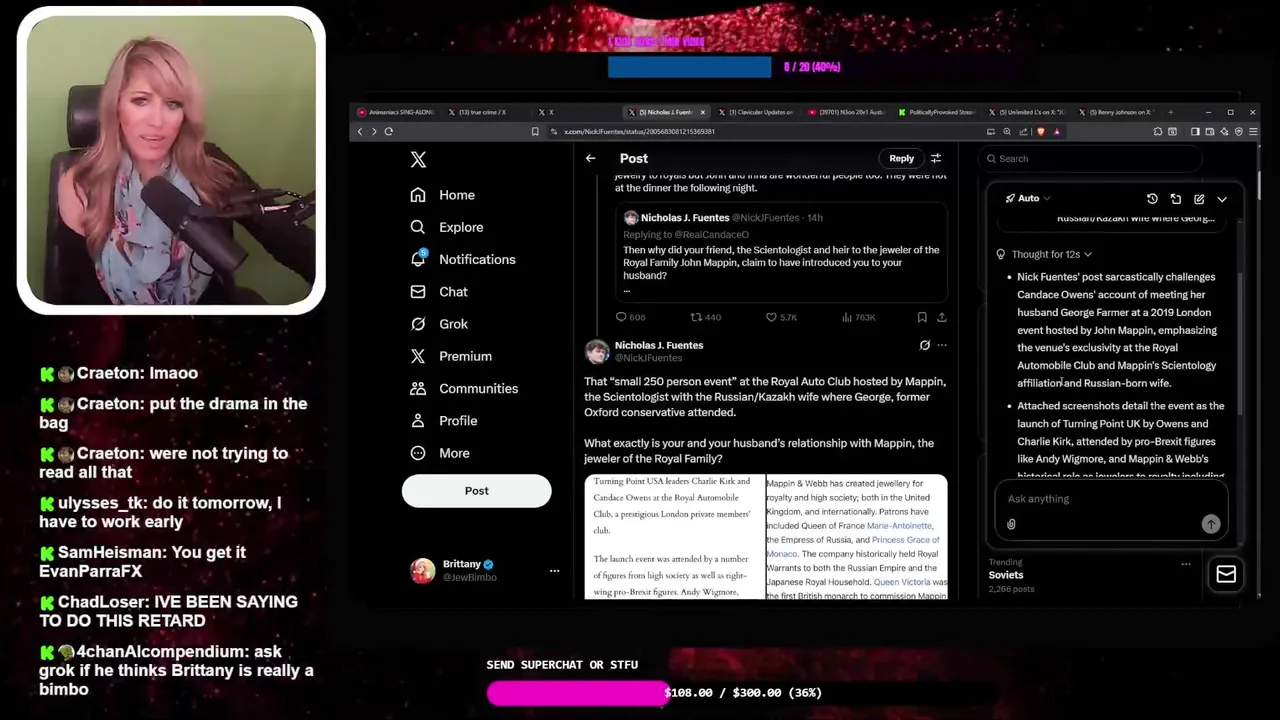
Task: Open Notifications in the X sidebar
Action: pos(462,259)
